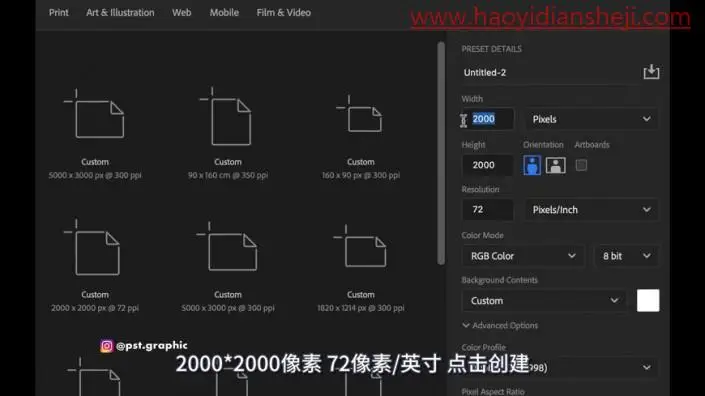This screenshot has width=705, height=396.
Task: Open the Pixels/Inch resolution unit dropdown
Action: point(591,209)
